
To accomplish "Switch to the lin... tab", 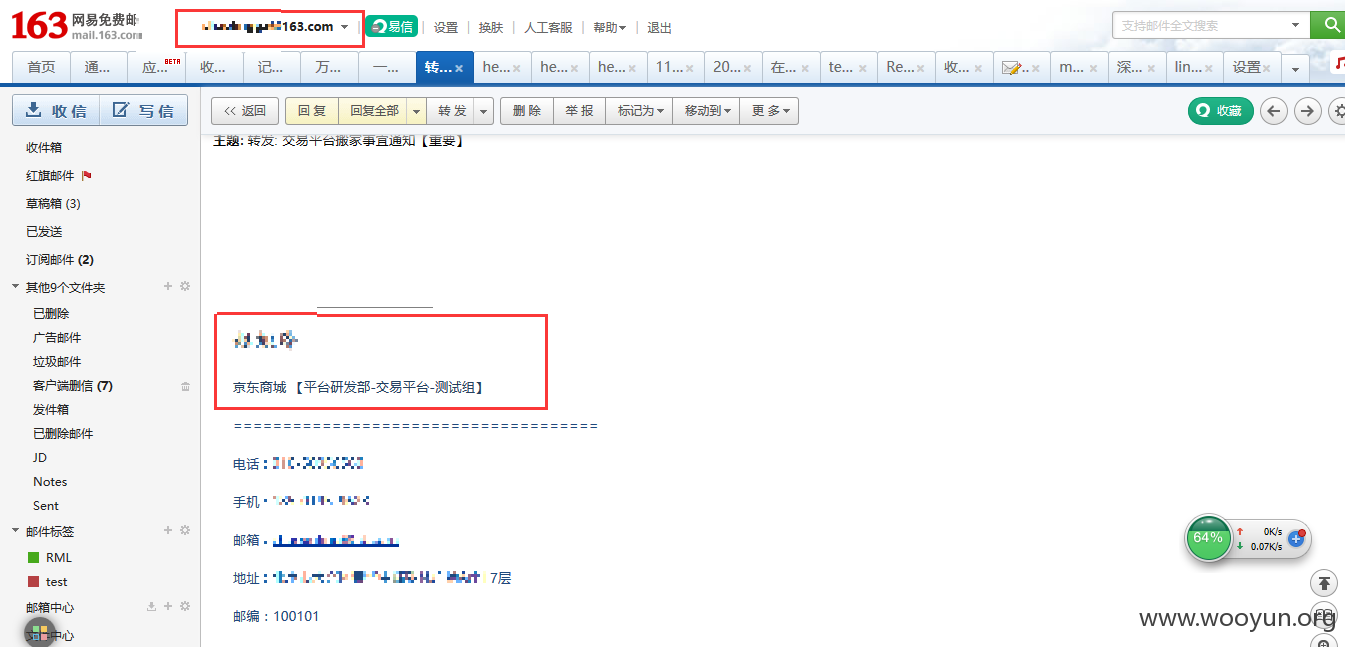I will coord(1188,67).
